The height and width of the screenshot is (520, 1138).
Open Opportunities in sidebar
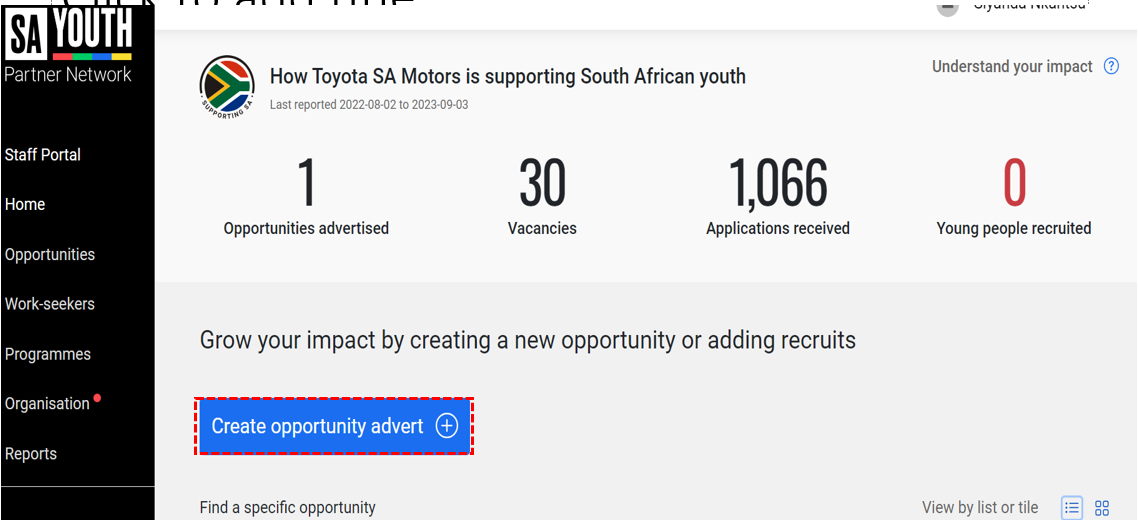click(50, 255)
